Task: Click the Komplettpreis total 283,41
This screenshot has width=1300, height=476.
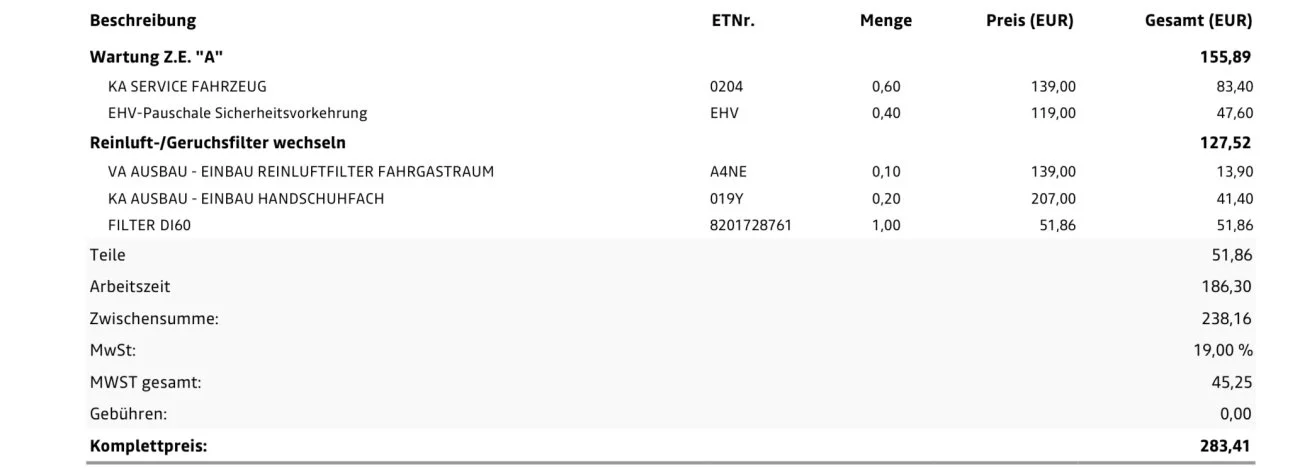Action: pyautogui.click(x=1226, y=446)
